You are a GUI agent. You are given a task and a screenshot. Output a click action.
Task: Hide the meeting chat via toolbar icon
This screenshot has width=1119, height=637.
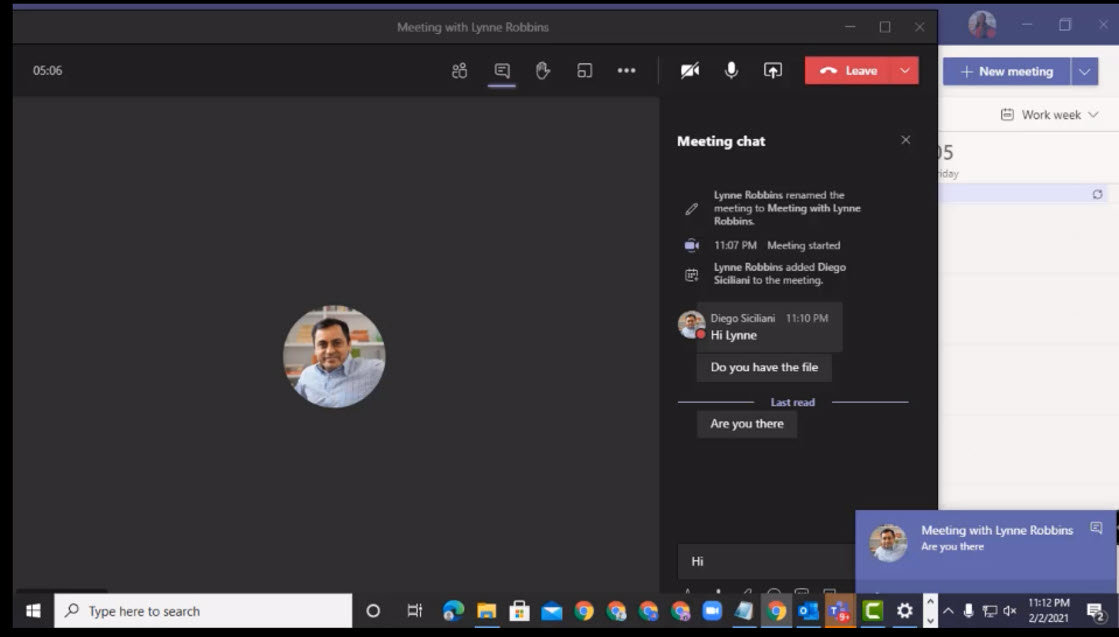coord(502,71)
